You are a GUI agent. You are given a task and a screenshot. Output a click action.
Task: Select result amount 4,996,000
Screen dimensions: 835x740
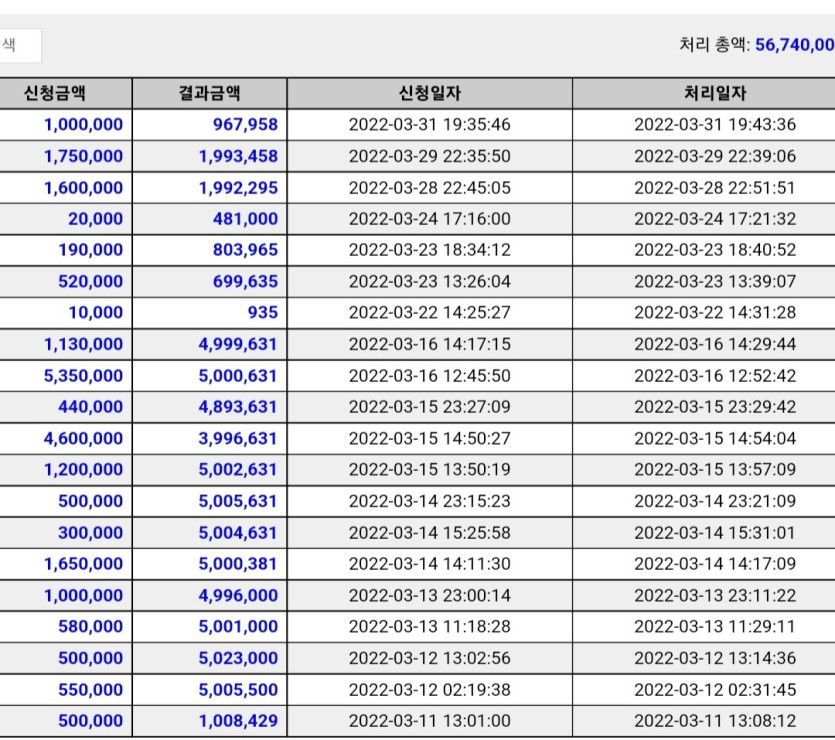point(238,596)
